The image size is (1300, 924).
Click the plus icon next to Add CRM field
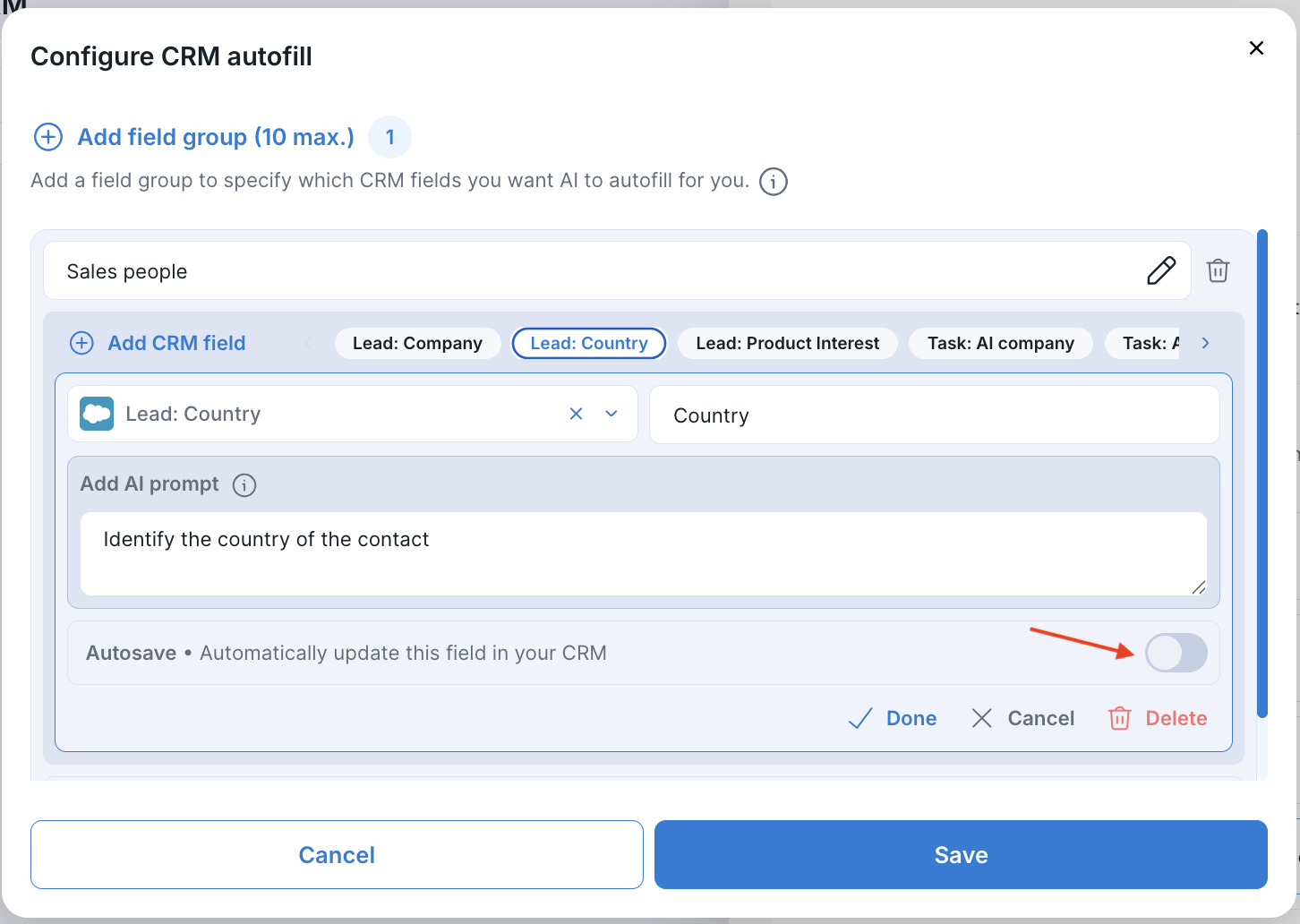coord(81,343)
